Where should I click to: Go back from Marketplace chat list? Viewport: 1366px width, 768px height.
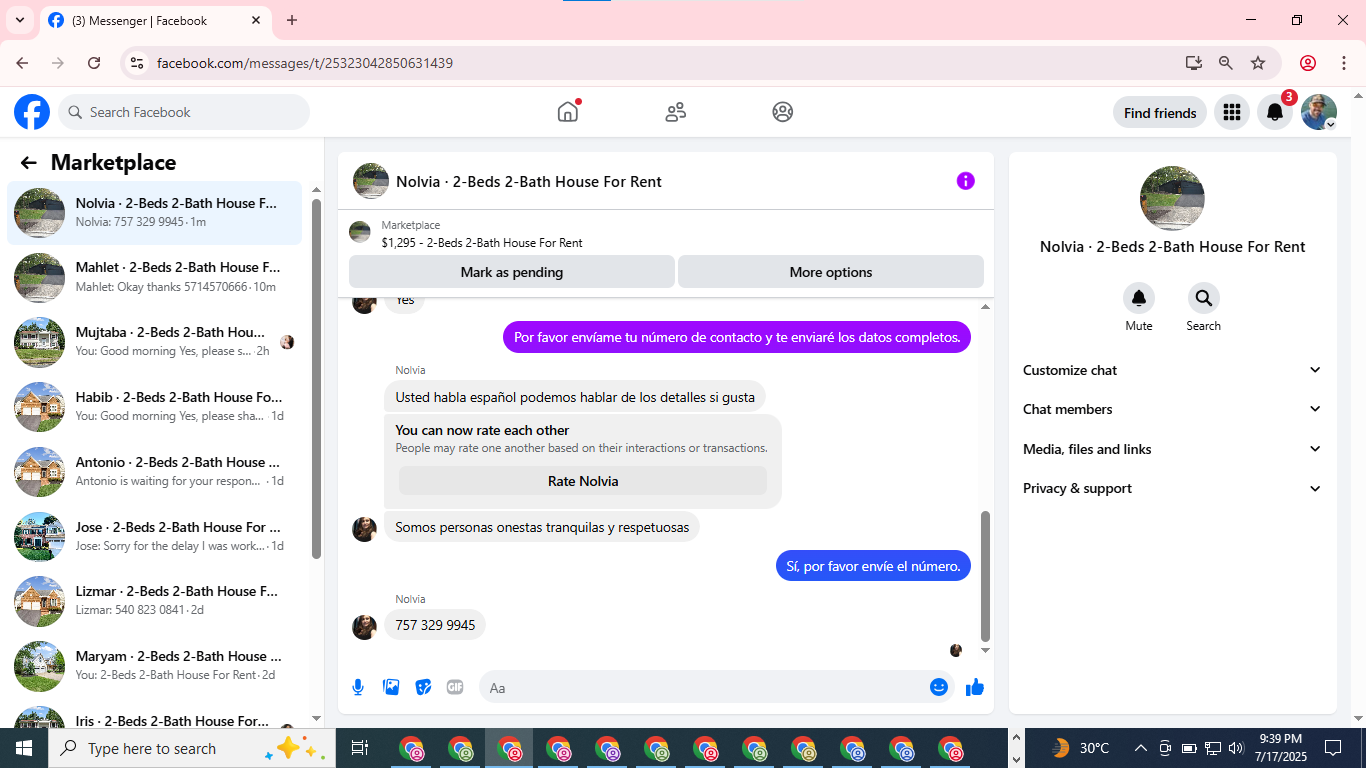(x=29, y=163)
